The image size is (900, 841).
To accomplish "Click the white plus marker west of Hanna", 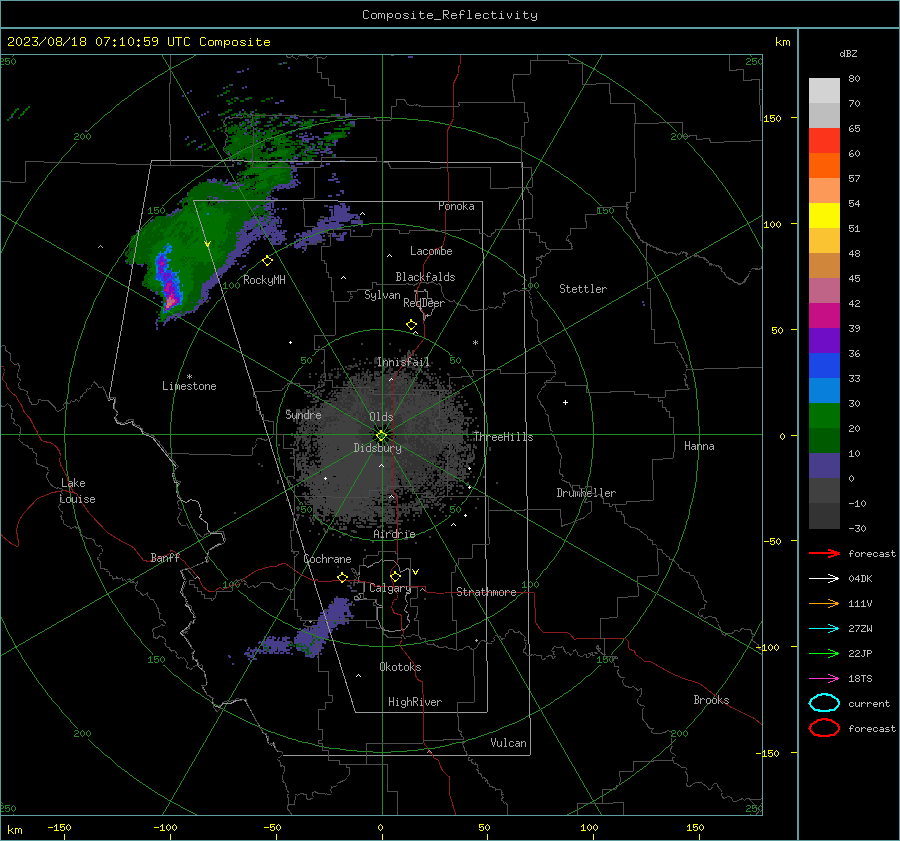I will 565,402.
